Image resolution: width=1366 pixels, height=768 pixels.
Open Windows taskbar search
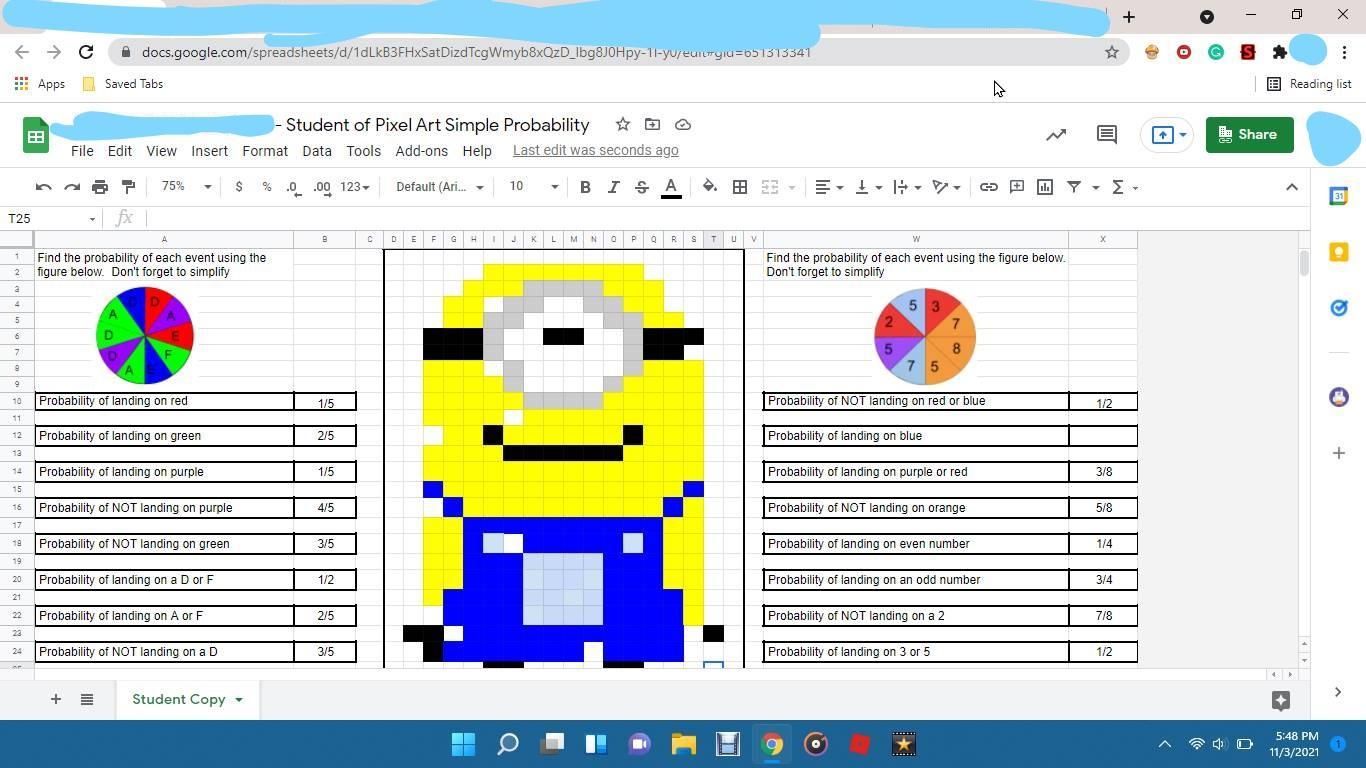click(x=508, y=744)
